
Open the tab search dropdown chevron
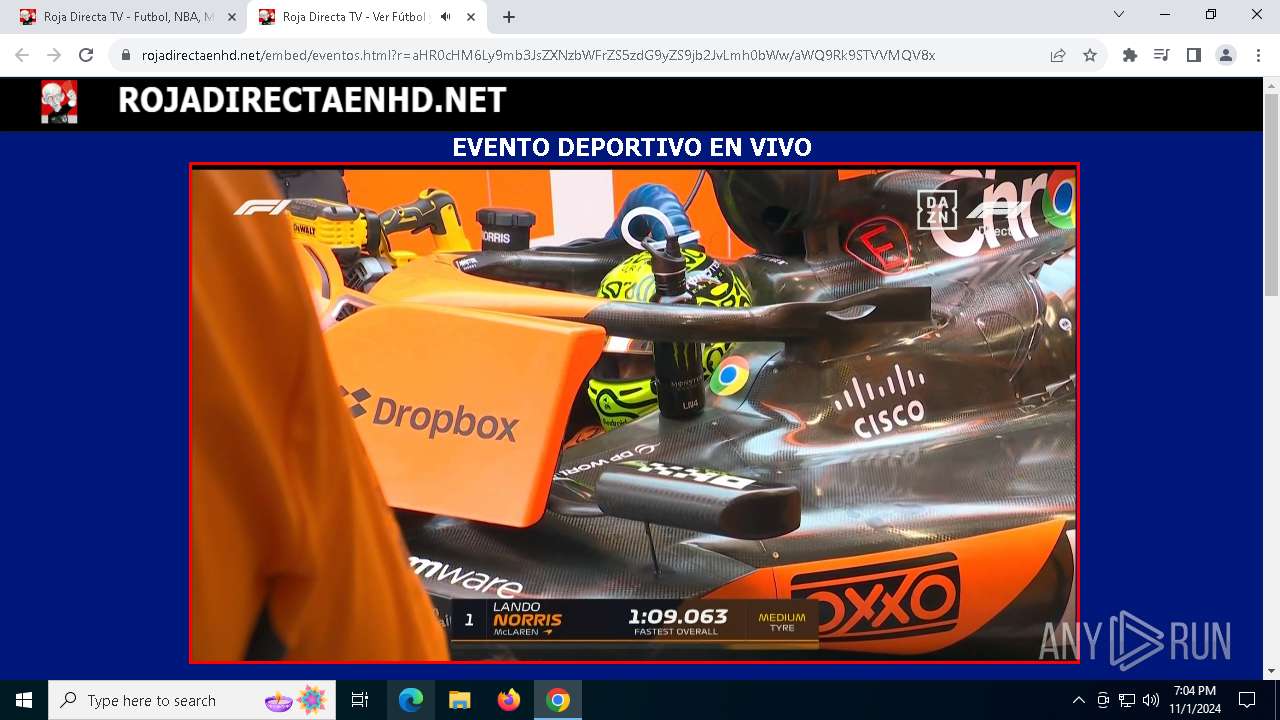1119,15
